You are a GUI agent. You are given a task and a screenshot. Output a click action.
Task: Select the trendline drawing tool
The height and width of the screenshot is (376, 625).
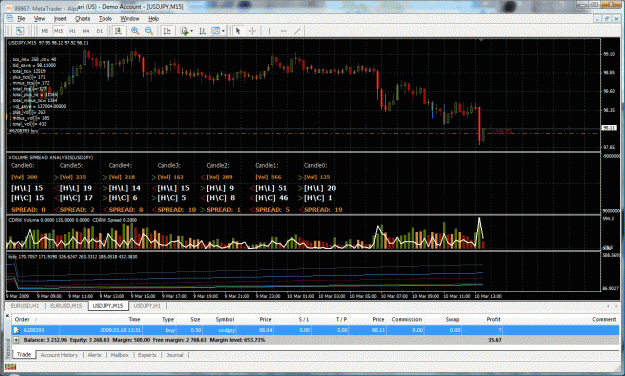click(x=297, y=31)
